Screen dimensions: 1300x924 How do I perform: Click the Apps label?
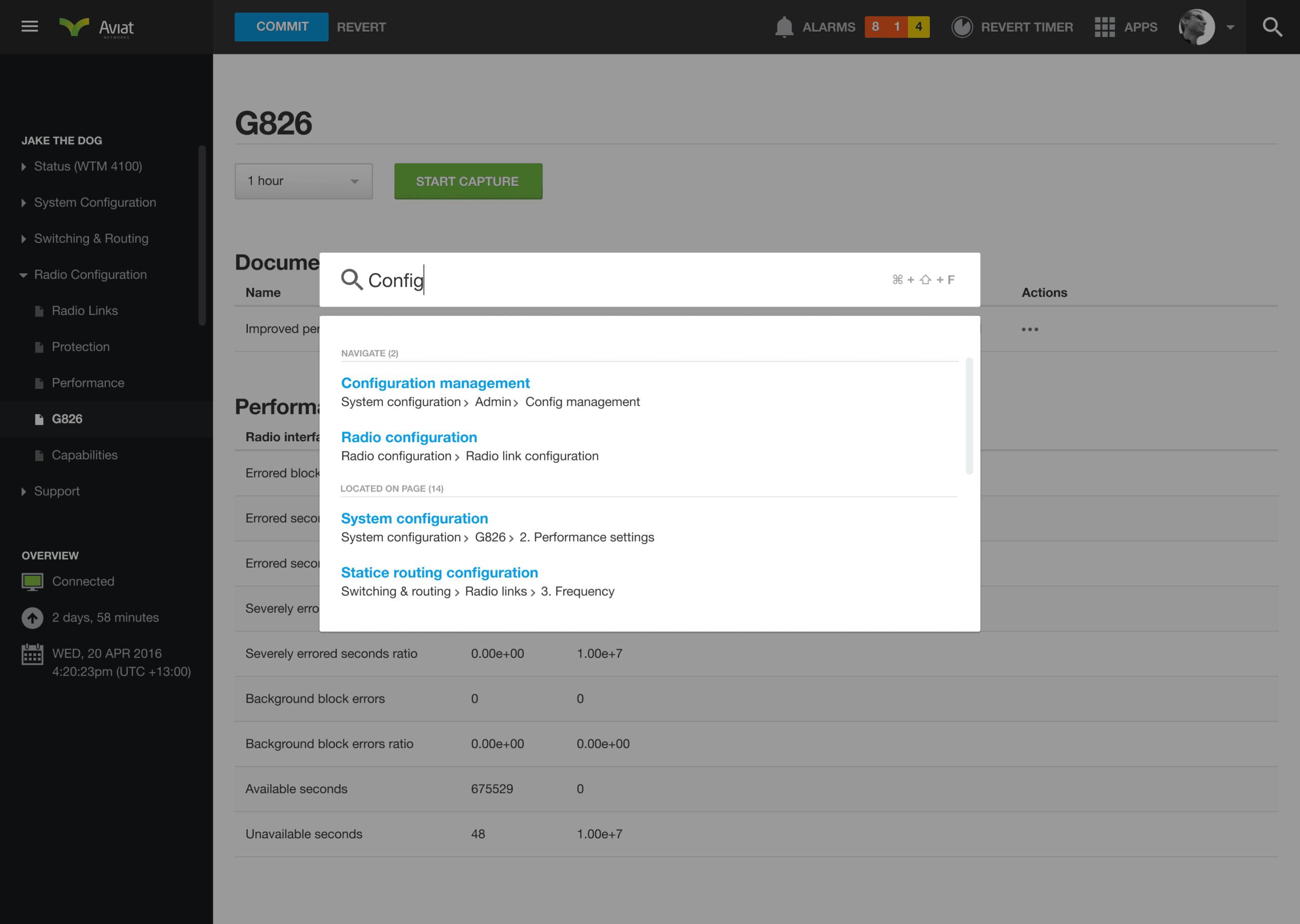(x=1140, y=27)
